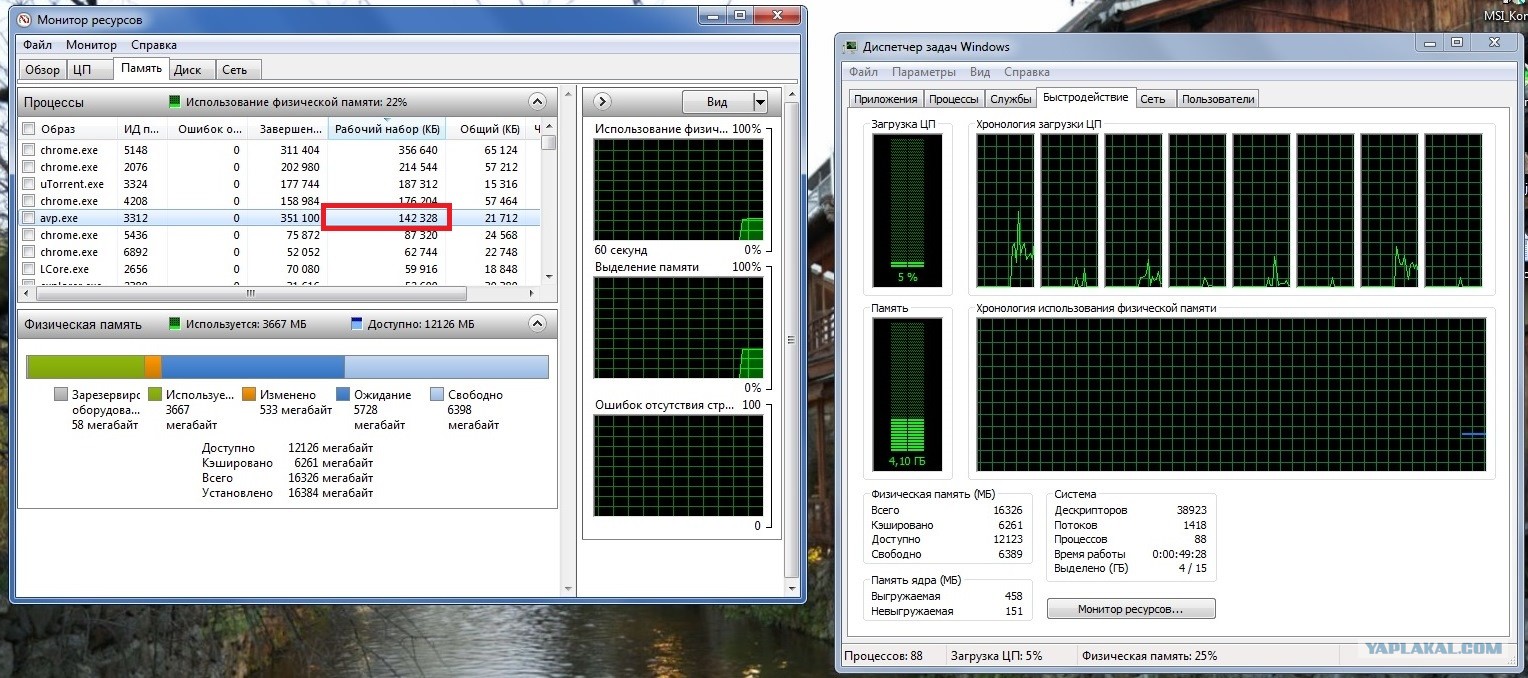Tick the LCore.exe process checkbox

(29, 269)
